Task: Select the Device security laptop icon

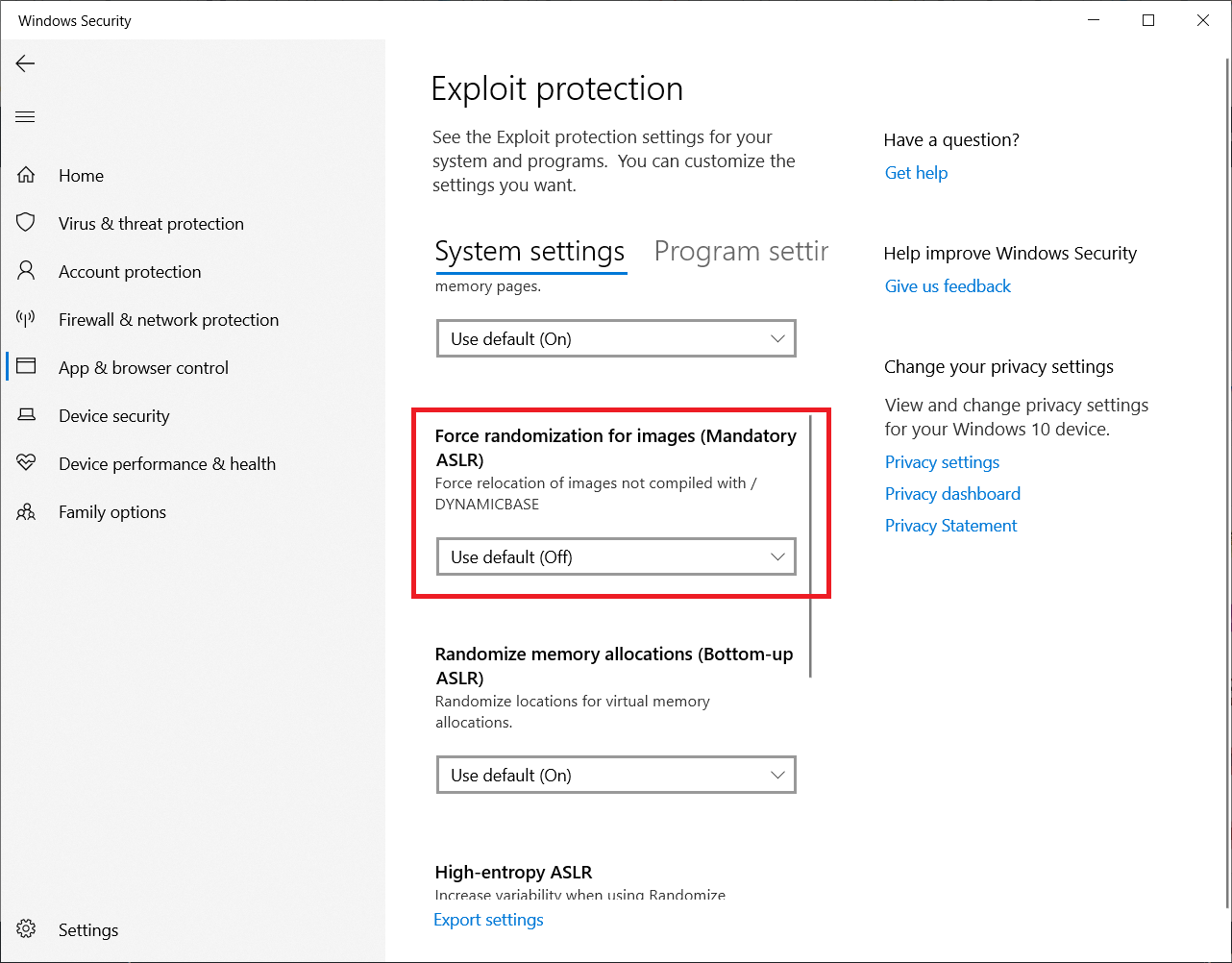Action: coord(26,415)
